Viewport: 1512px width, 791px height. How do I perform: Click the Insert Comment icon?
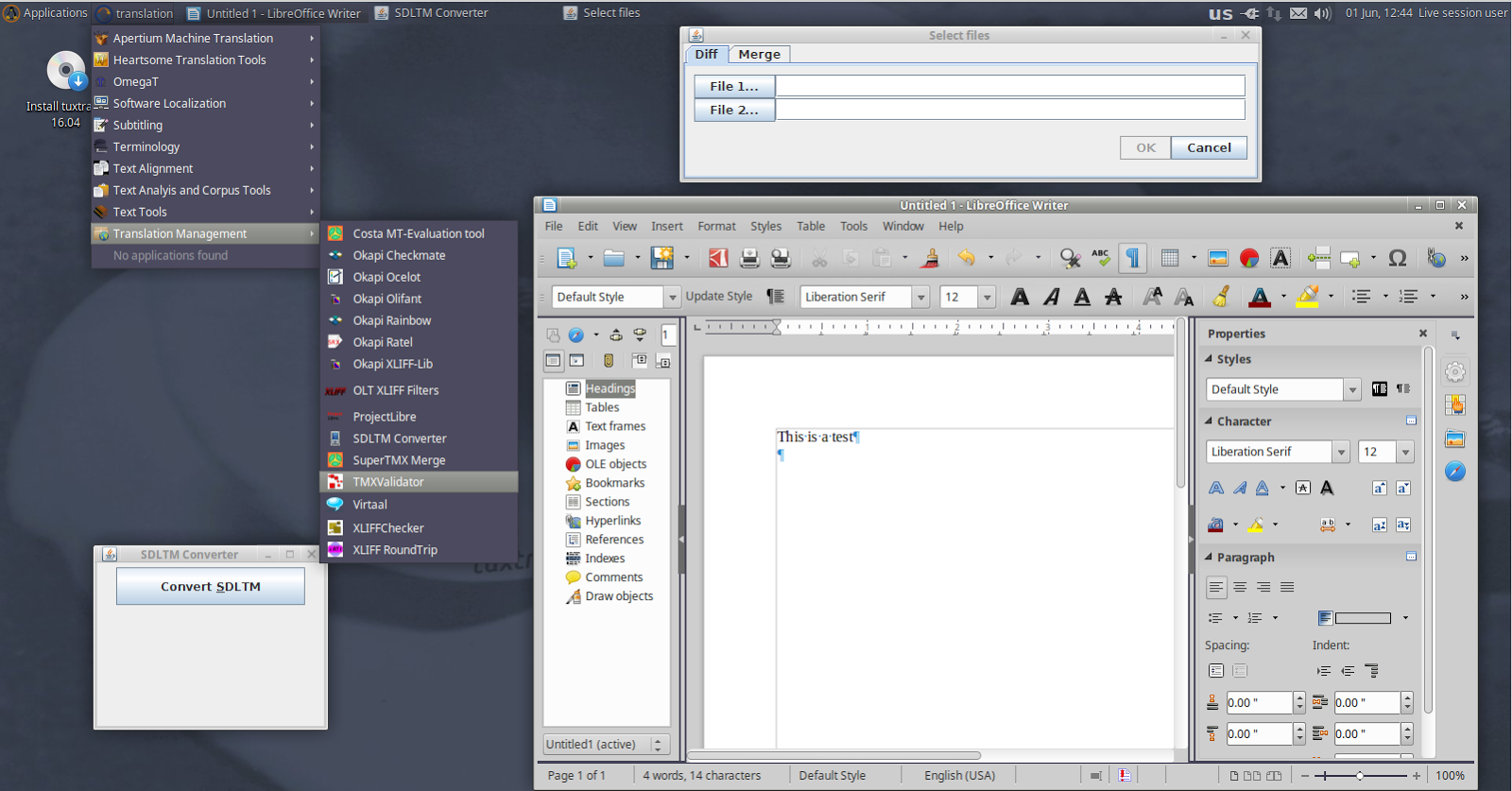(1350, 258)
